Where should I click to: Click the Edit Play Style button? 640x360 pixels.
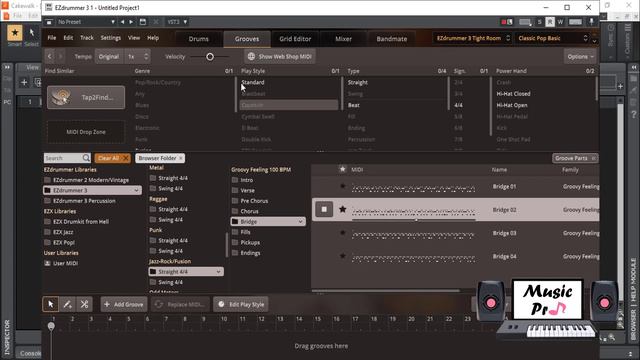coord(241,304)
